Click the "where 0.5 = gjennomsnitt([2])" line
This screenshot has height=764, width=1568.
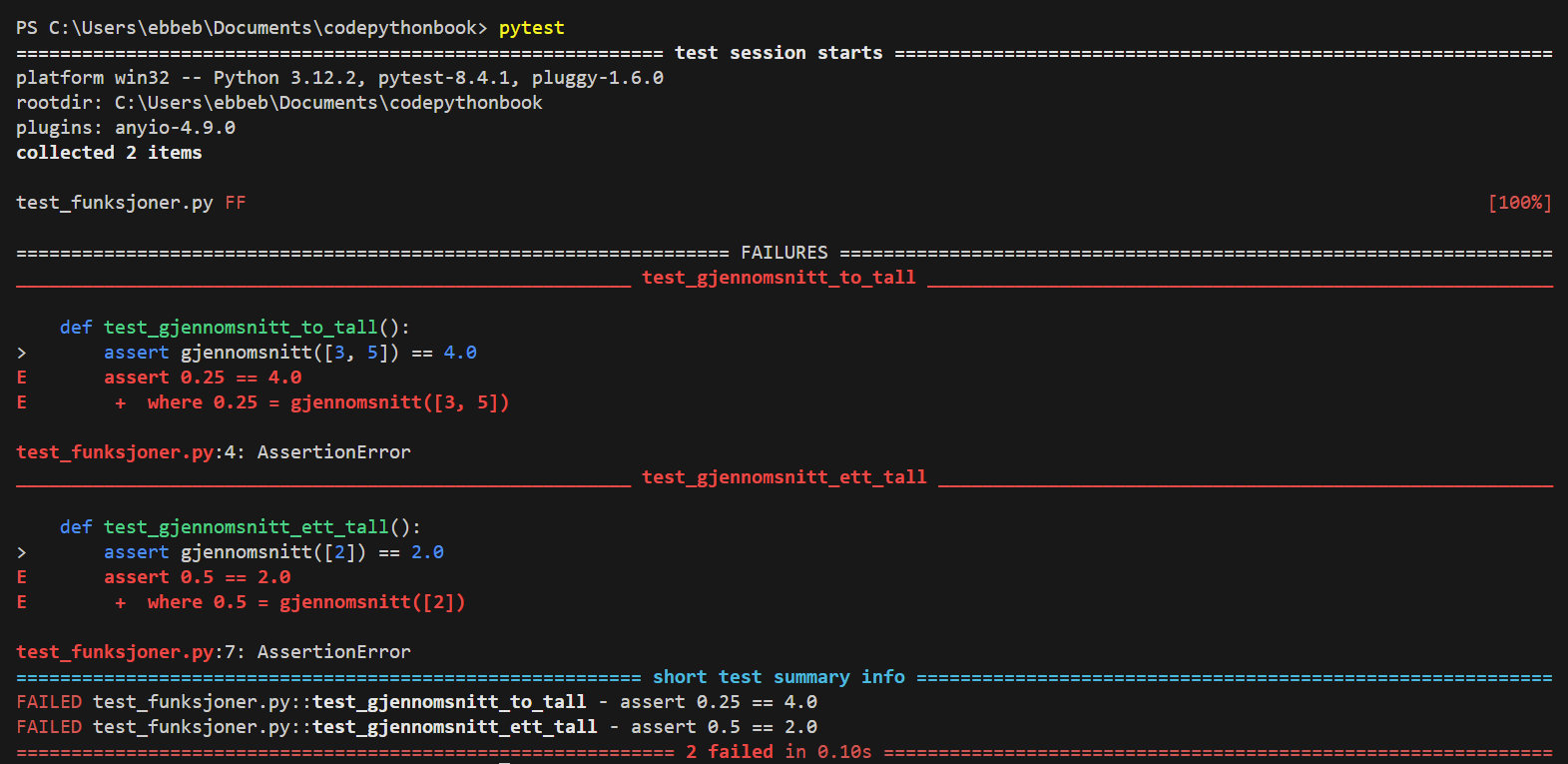coord(305,602)
